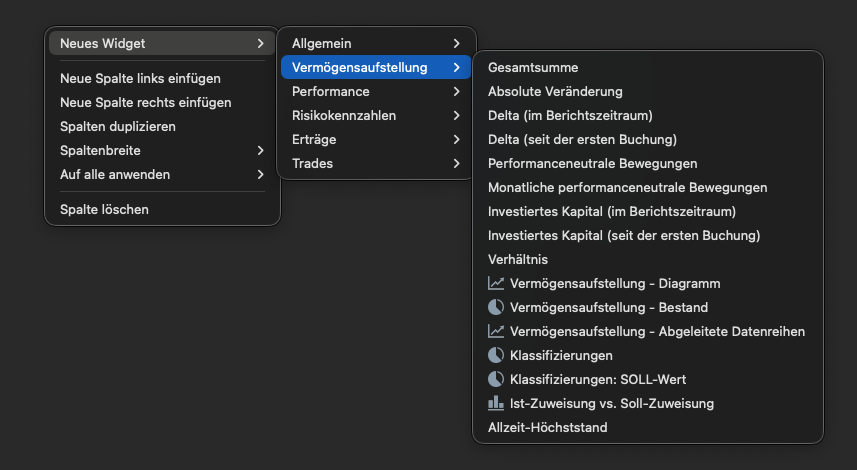
Task: Click pie icon next to Klassifizierungen
Action: click(x=496, y=356)
